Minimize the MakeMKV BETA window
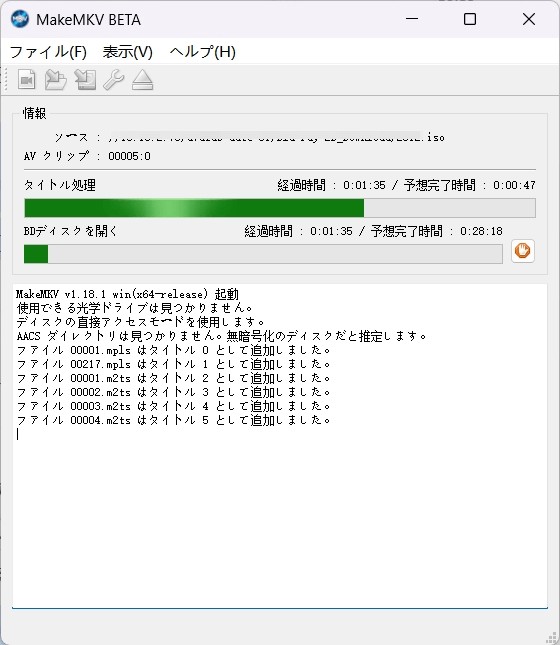The width and height of the screenshot is (560, 645). pyautogui.click(x=411, y=19)
